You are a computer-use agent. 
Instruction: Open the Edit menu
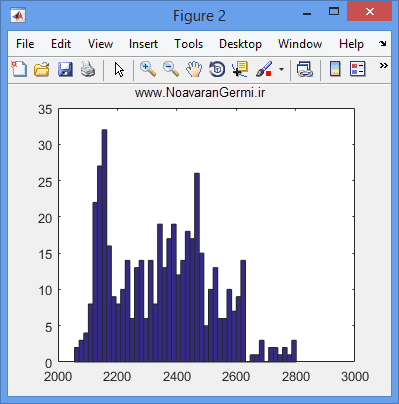(61, 44)
